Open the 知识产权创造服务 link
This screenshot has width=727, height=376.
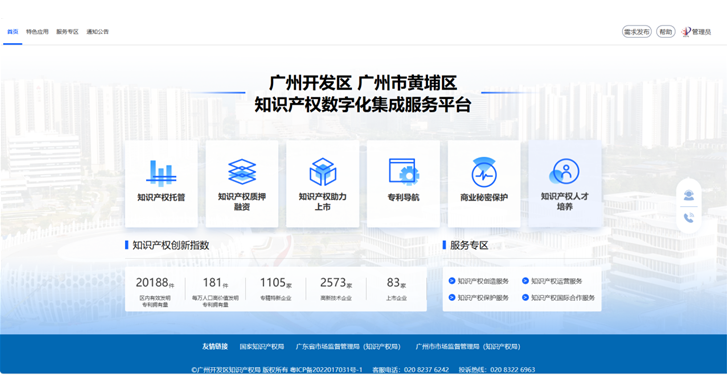coord(483,281)
